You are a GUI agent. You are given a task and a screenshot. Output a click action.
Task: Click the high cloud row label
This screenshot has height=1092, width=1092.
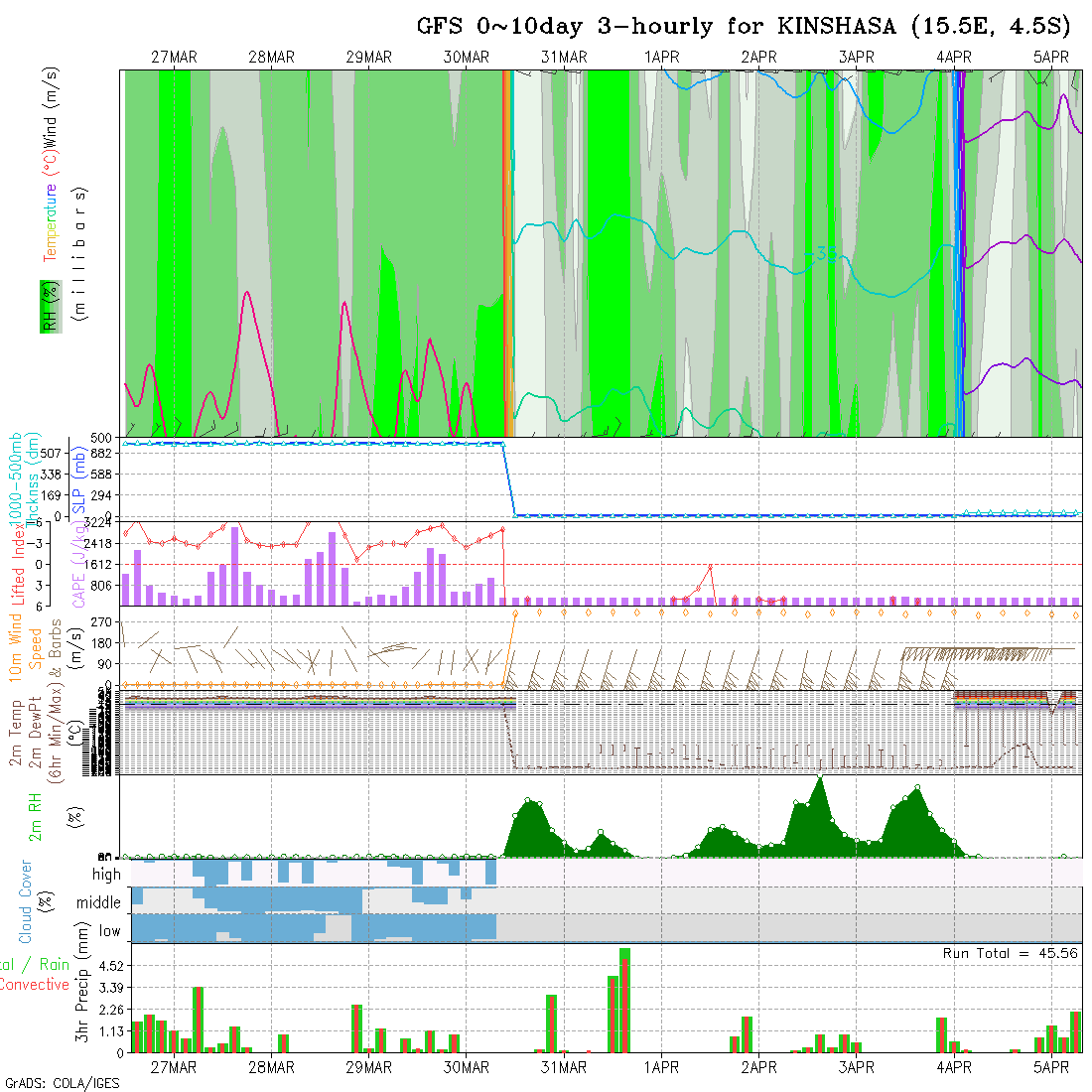pyautogui.click(x=106, y=874)
